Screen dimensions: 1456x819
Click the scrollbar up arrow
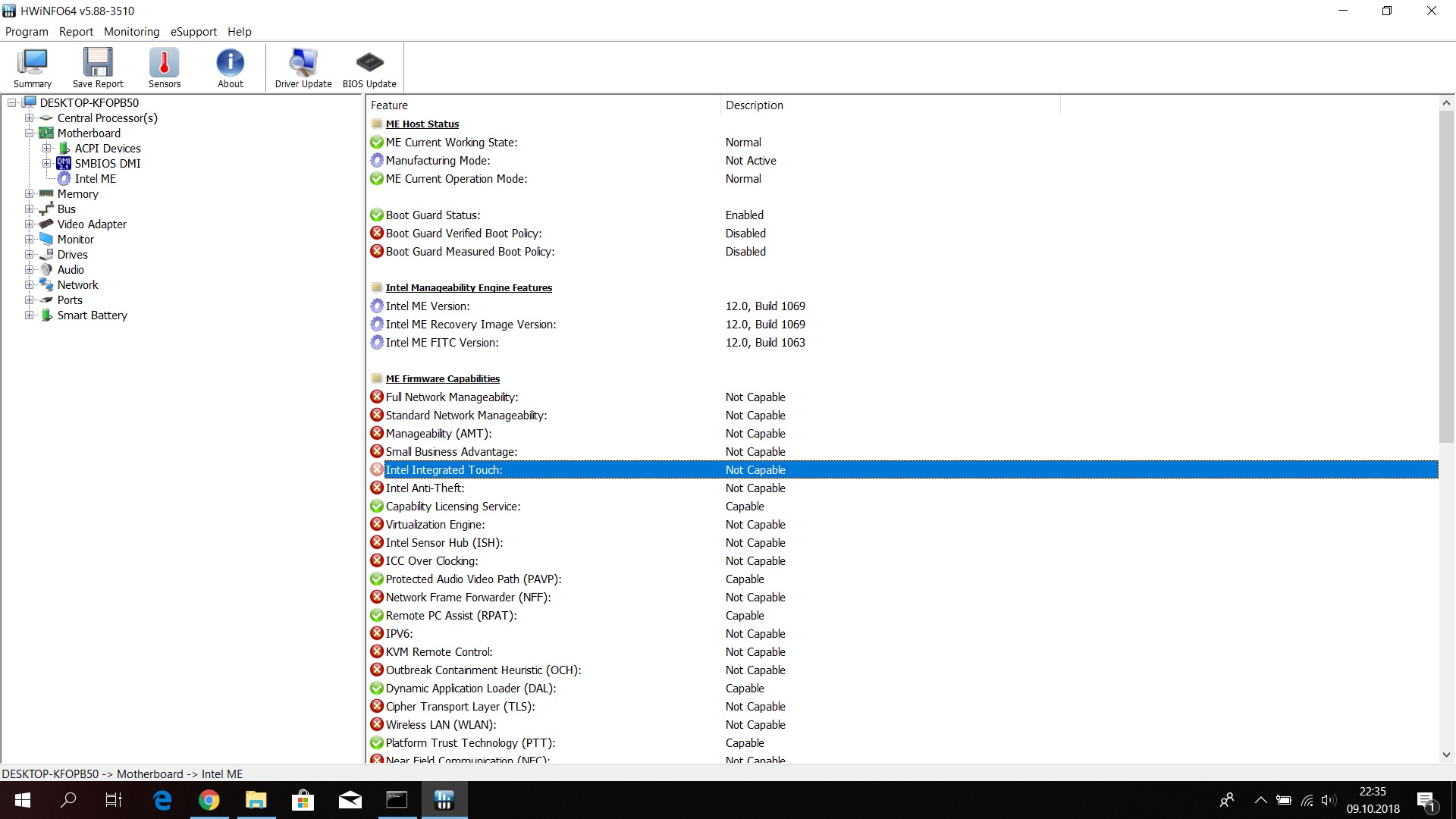[1446, 103]
